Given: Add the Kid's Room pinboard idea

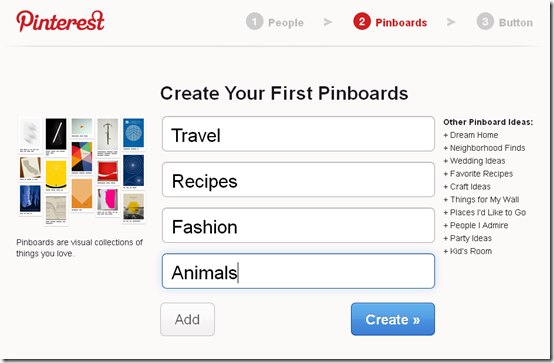Looking at the screenshot, I should [x=467, y=251].
